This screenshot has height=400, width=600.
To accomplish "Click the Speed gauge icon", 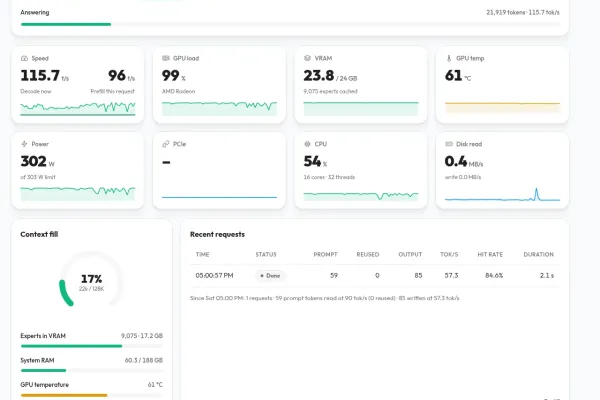I will pos(24,58).
